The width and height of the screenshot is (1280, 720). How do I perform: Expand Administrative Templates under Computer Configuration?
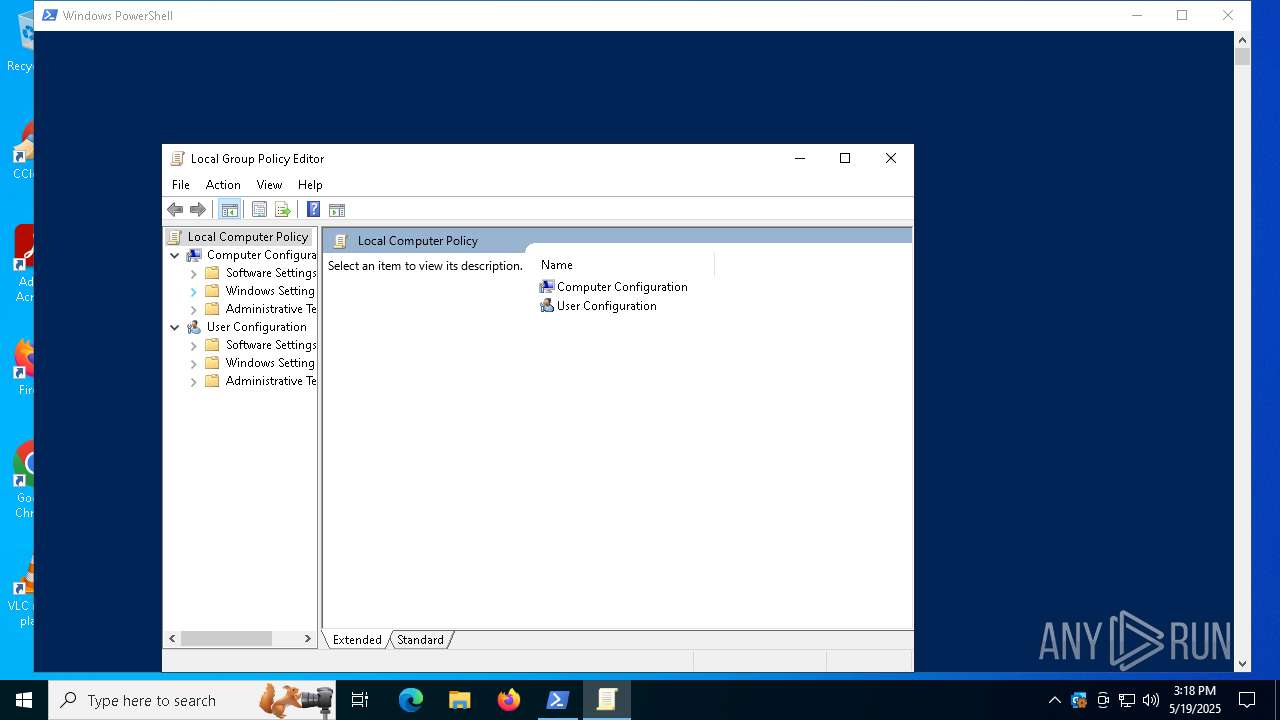(194, 309)
